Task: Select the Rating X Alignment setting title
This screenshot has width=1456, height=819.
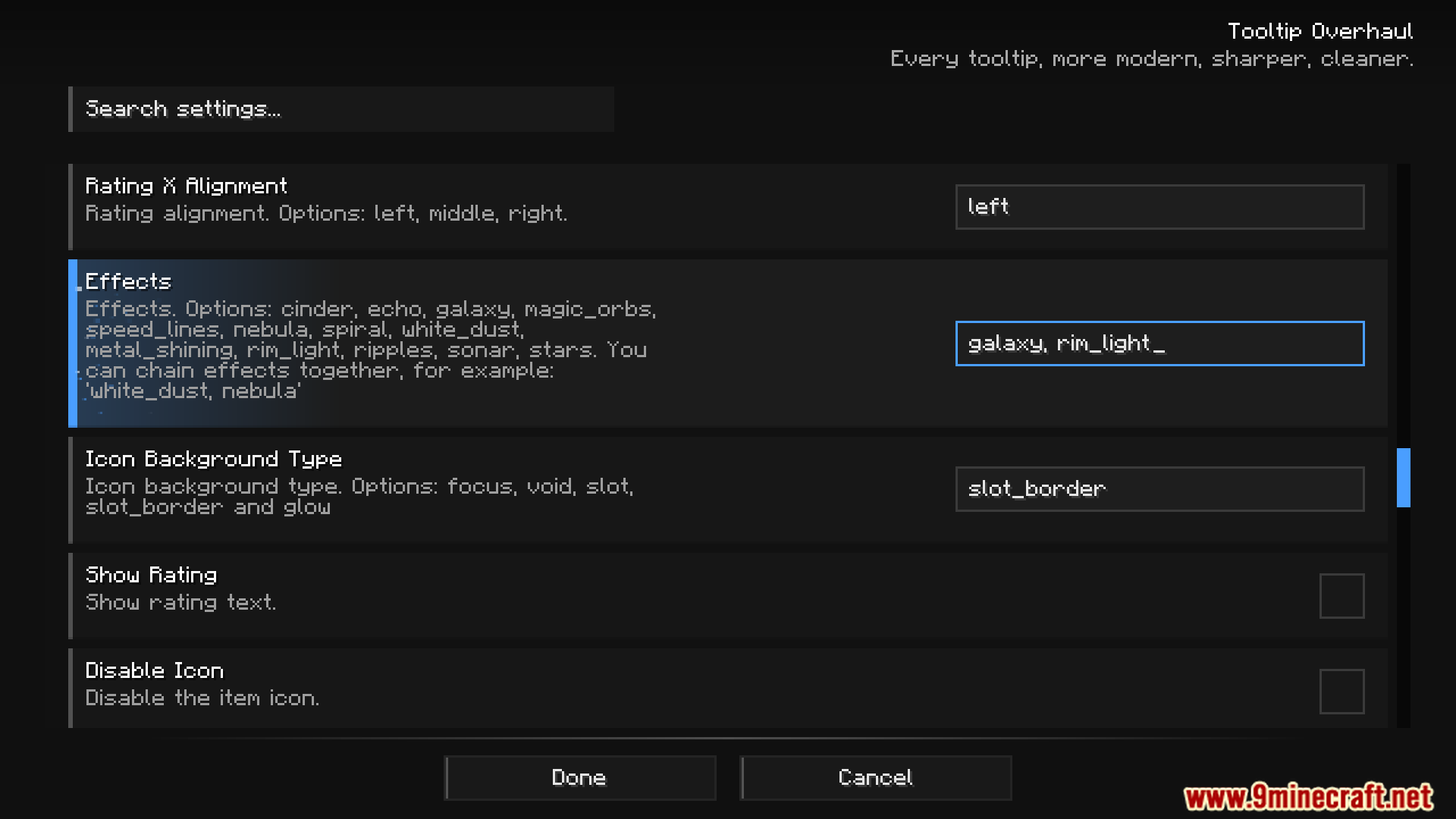Action: click(x=186, y=186)
